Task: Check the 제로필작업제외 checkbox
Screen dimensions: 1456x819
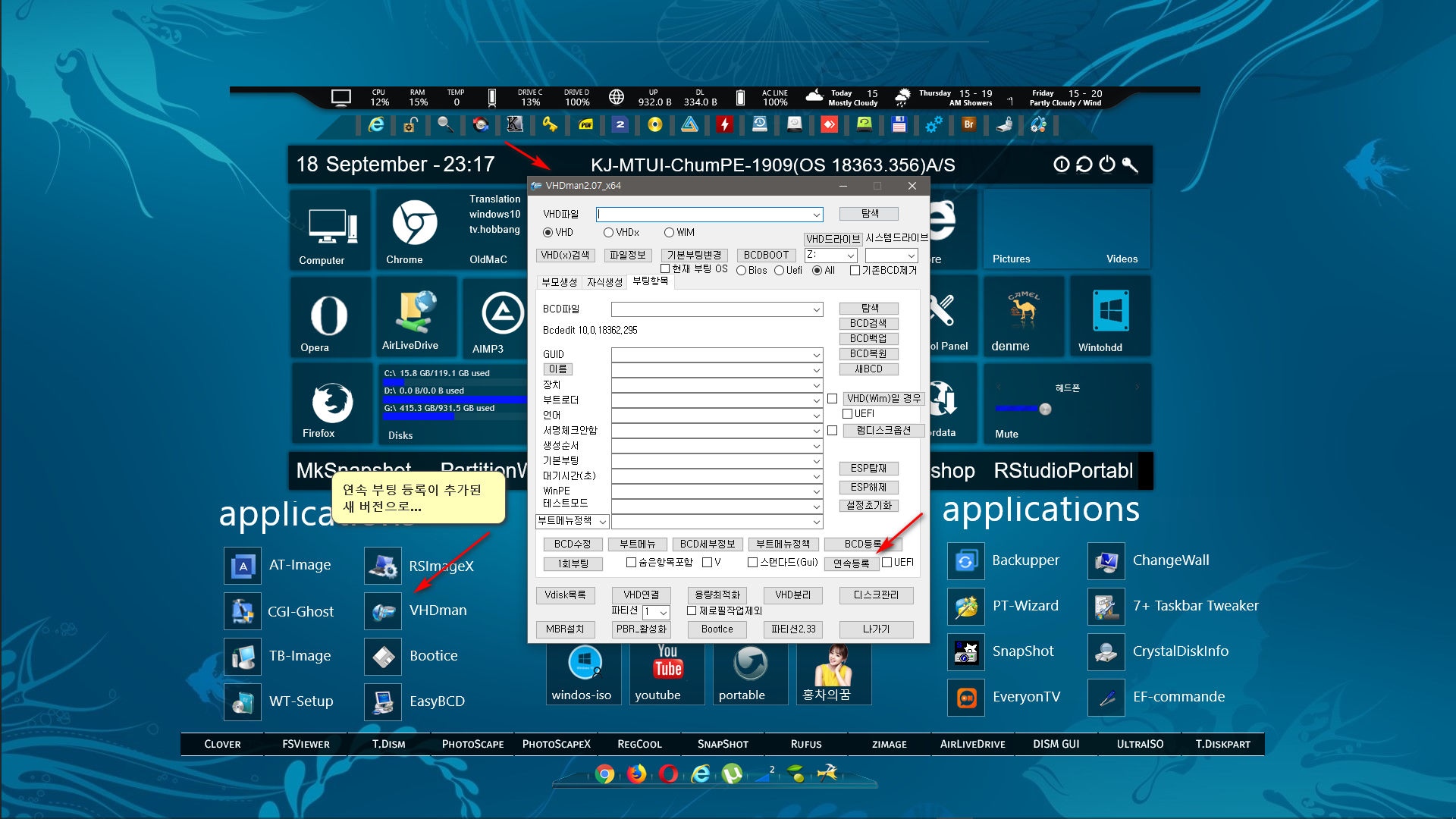Action: tap(692, 610)
